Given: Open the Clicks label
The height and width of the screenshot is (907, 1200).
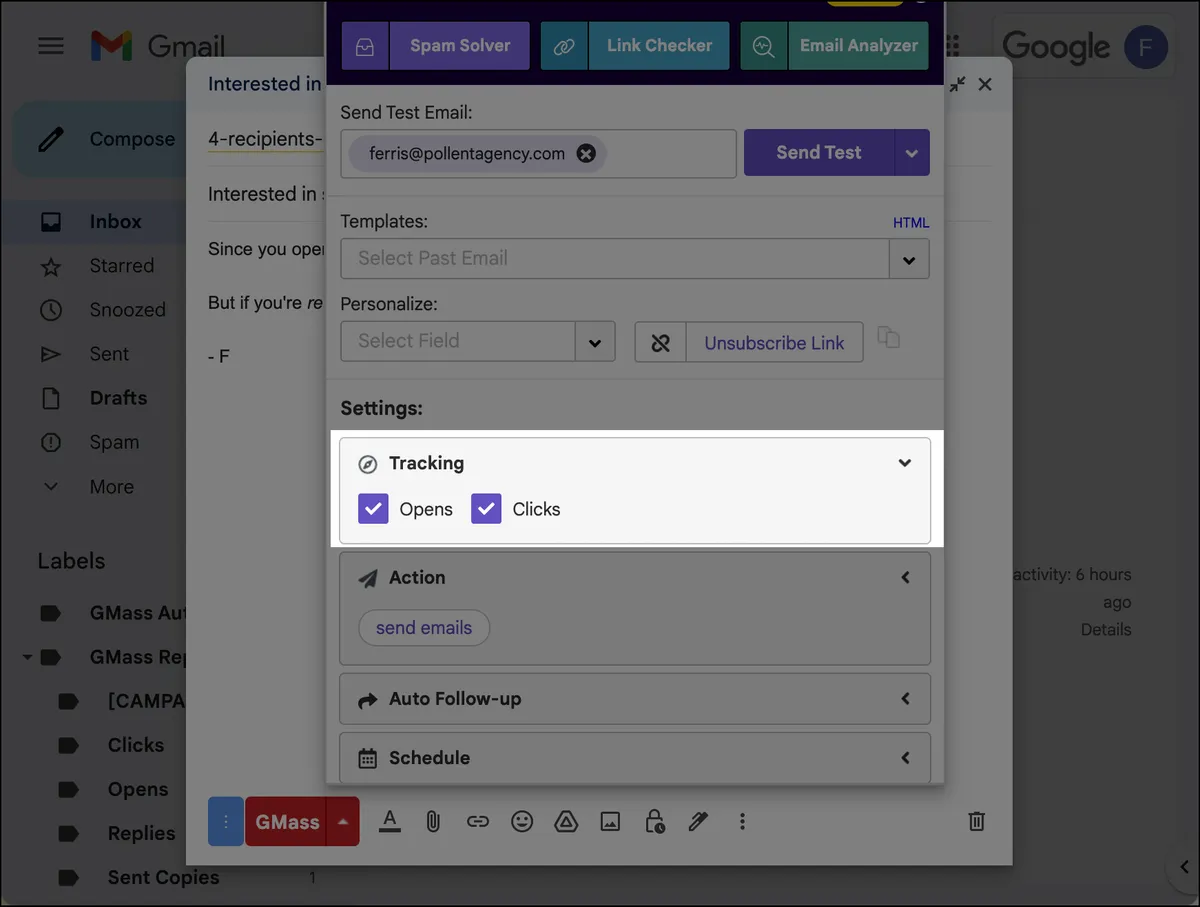Looking at the screenshot, I should pyautogui.click(x=135, y=745).
